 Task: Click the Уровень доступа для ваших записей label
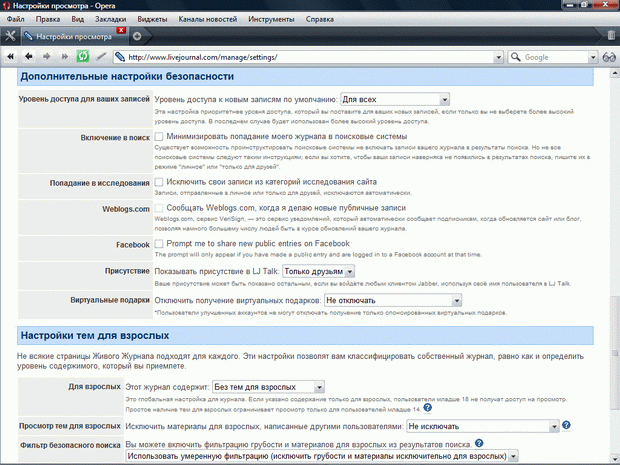click(x=84, y=99)
